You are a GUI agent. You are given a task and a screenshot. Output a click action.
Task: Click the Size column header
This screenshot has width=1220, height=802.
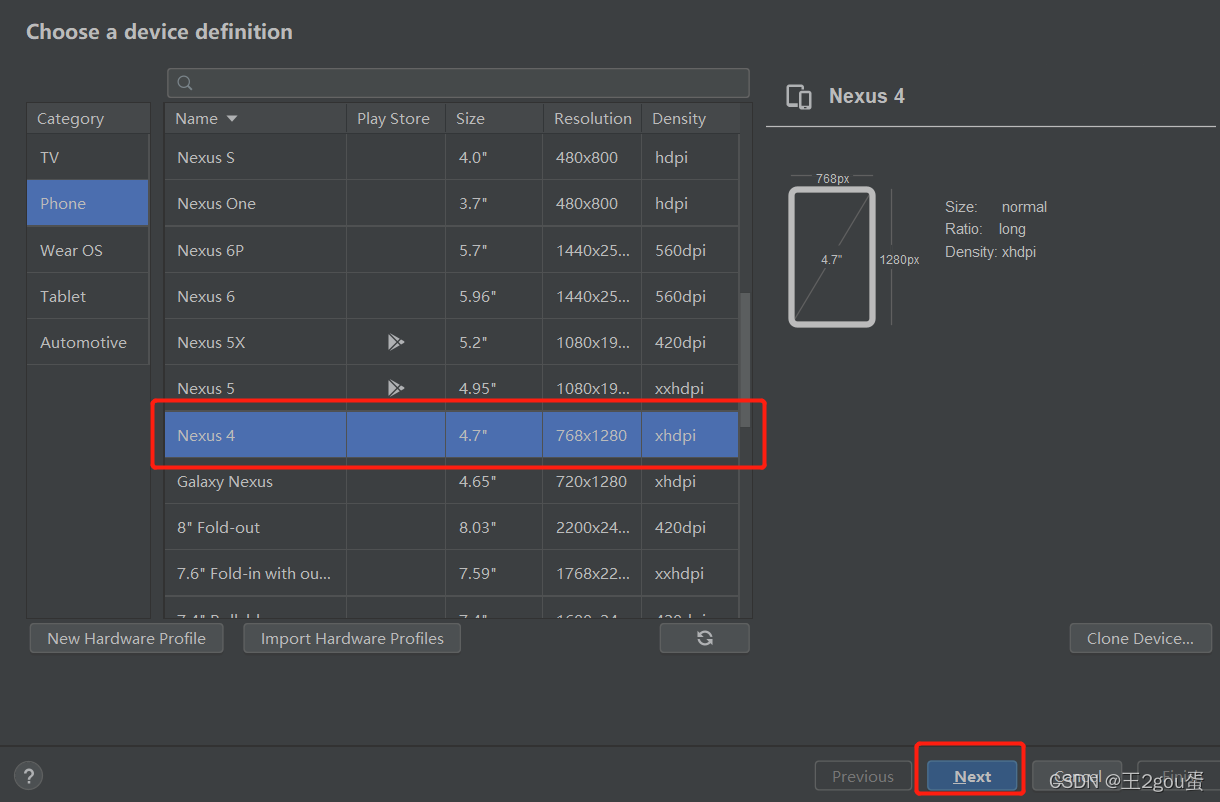tap(494, 118)
